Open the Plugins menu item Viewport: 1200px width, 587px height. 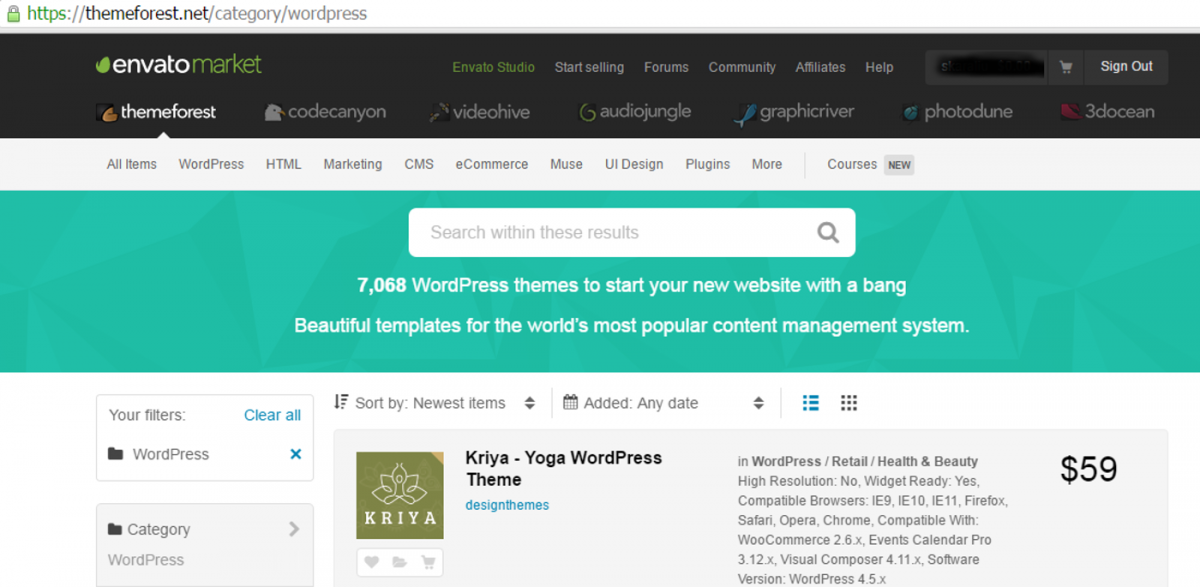point(707,164)
